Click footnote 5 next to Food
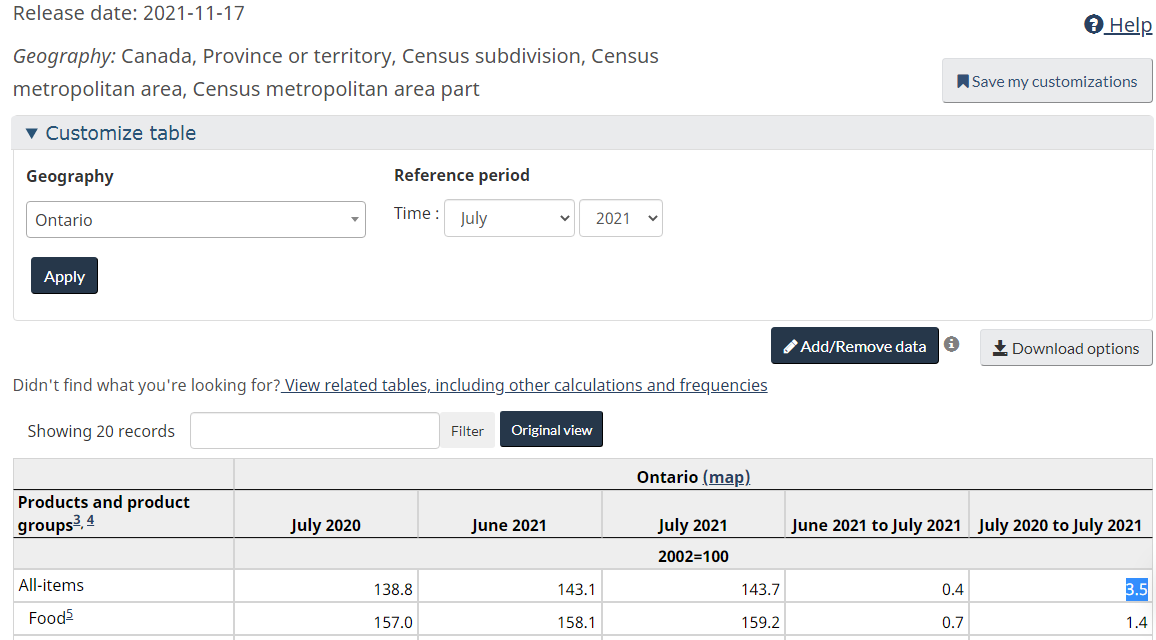This screenshot has height=640, width=1156. pos(69,615)
